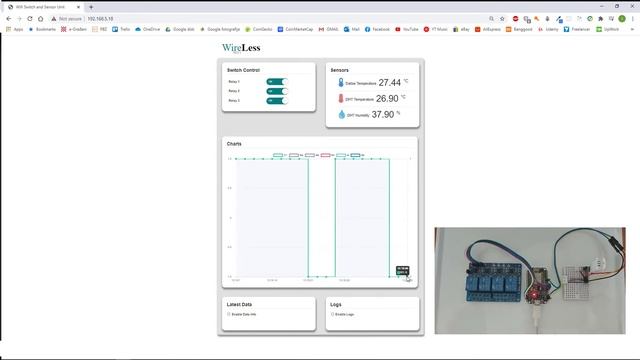Open the Trello bookmark
This screenshot has width=640, height=360.
(x=121, y=29)
